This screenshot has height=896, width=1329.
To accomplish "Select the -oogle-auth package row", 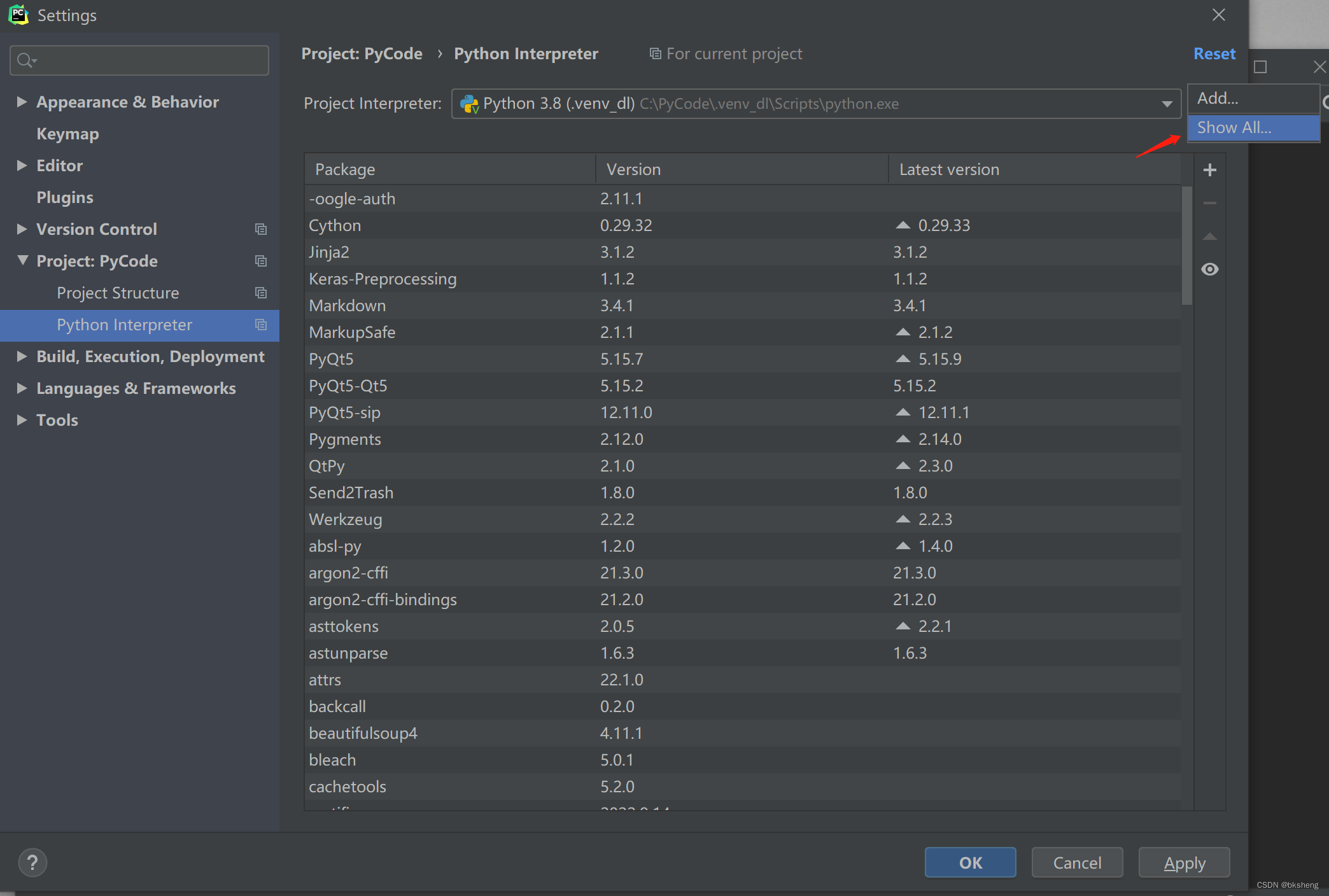I will click(x=742, y=199).
